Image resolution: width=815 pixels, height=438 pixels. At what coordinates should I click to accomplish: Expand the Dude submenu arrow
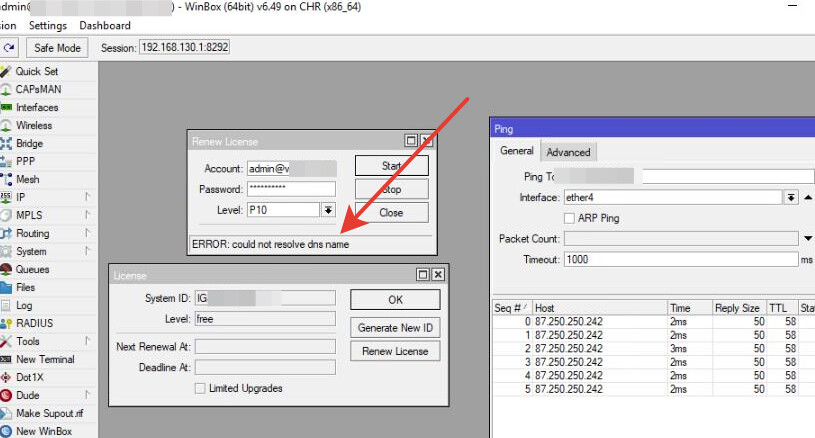point(87,395)
